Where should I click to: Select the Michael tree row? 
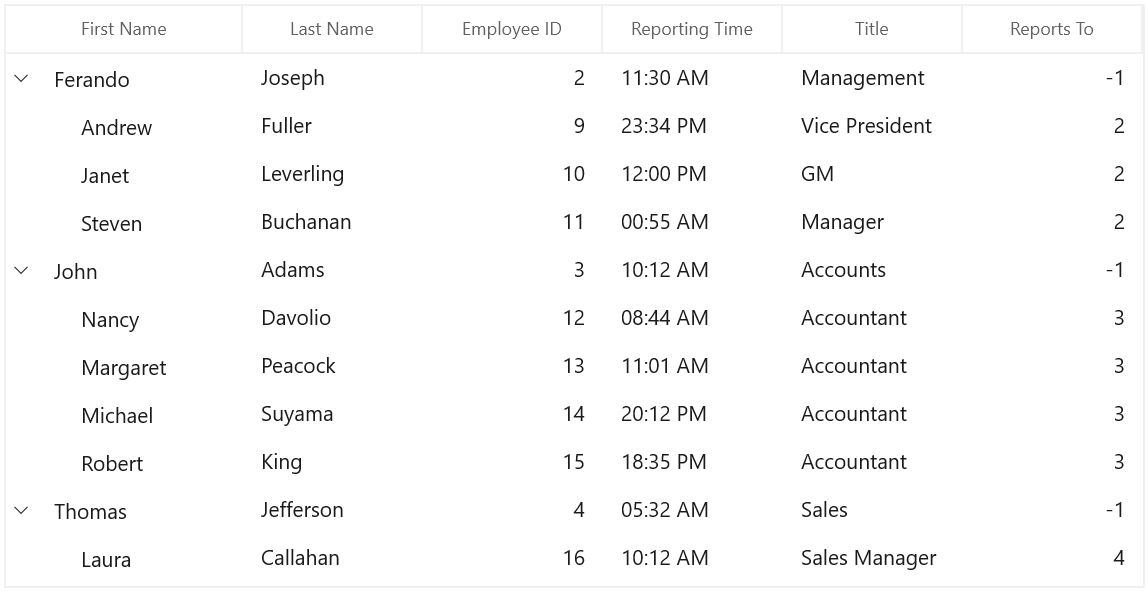[574, 414]
